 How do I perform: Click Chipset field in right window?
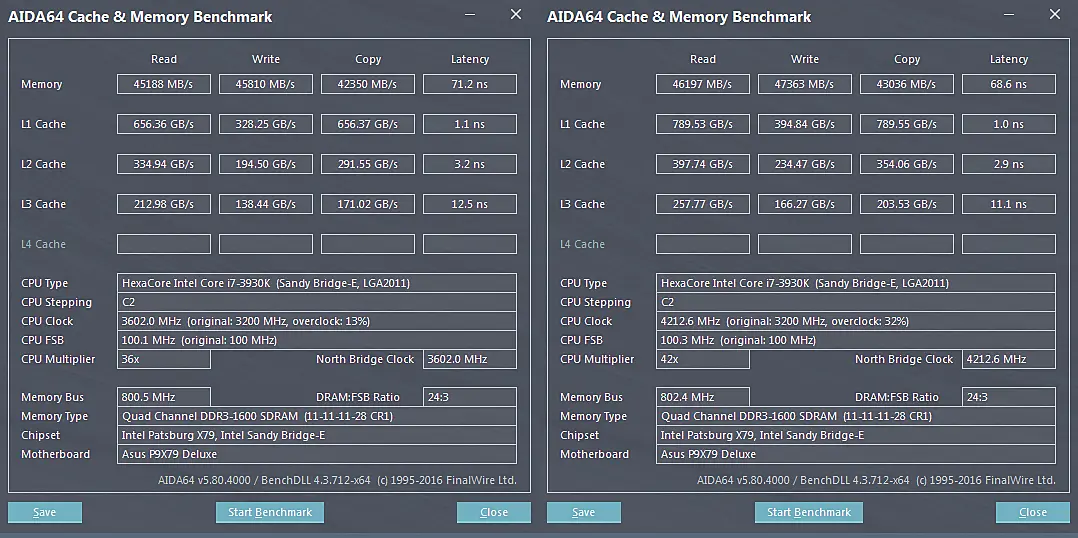click(856, 435)
